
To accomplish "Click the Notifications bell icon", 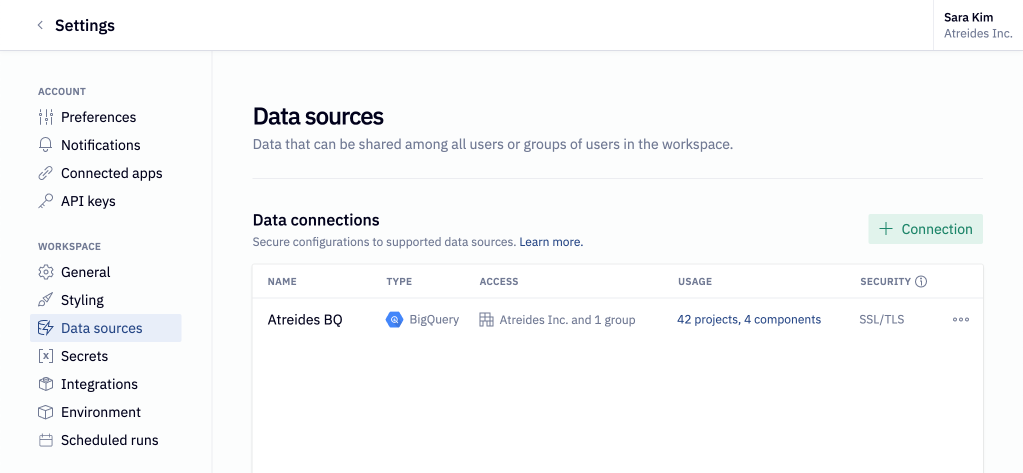I will 46,145.
